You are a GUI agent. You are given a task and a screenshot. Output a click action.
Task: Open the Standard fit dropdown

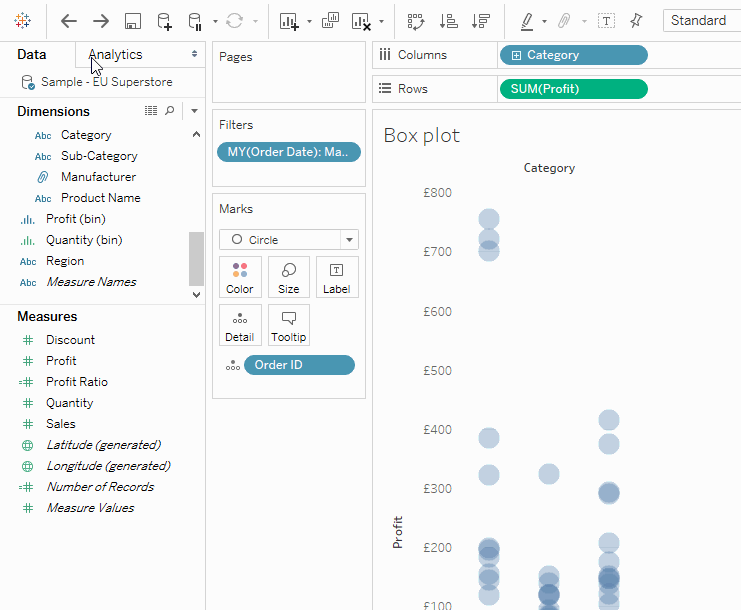pos(700,21)
